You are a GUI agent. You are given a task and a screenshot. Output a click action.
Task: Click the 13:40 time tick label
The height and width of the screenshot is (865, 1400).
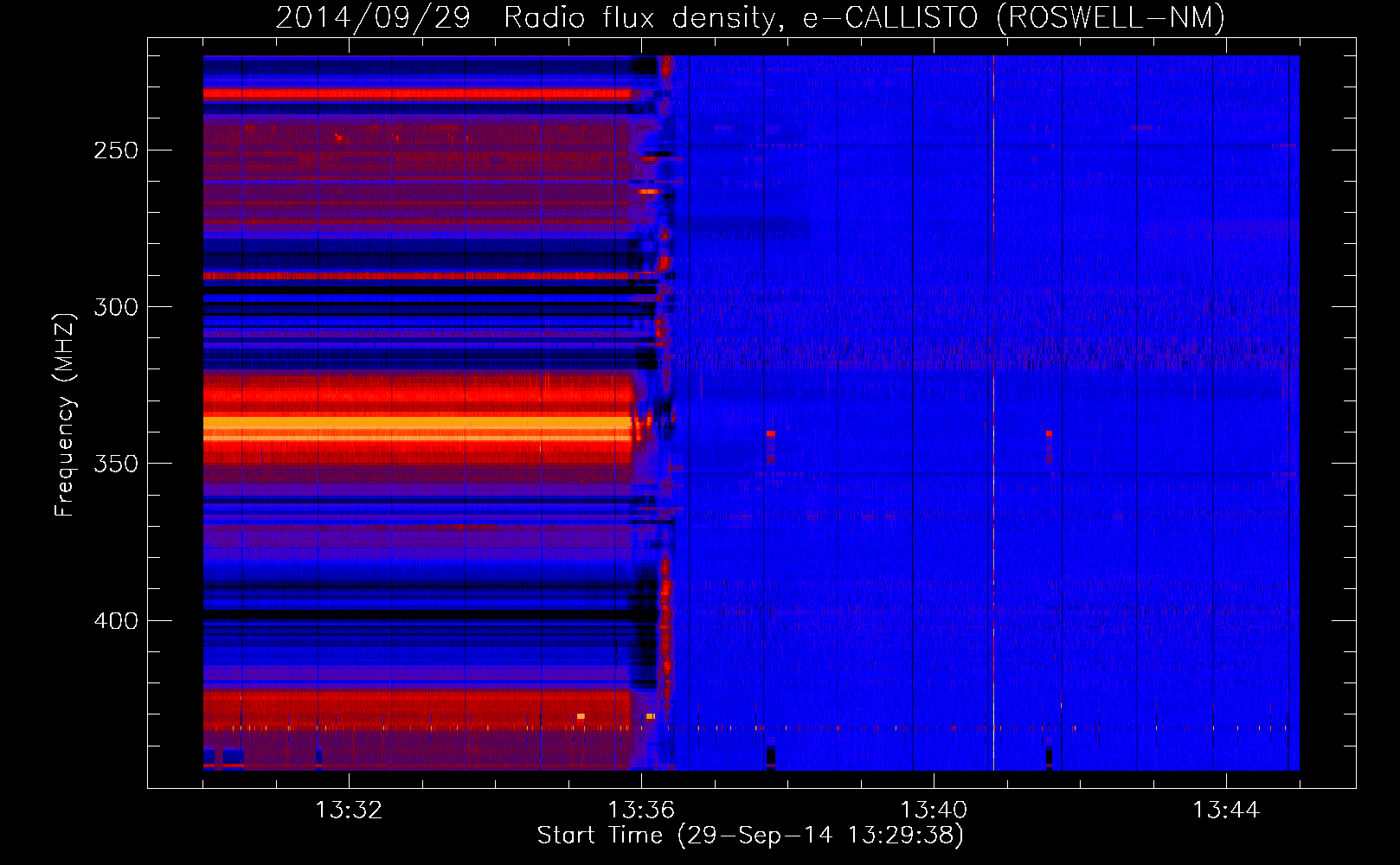[934, 810]
